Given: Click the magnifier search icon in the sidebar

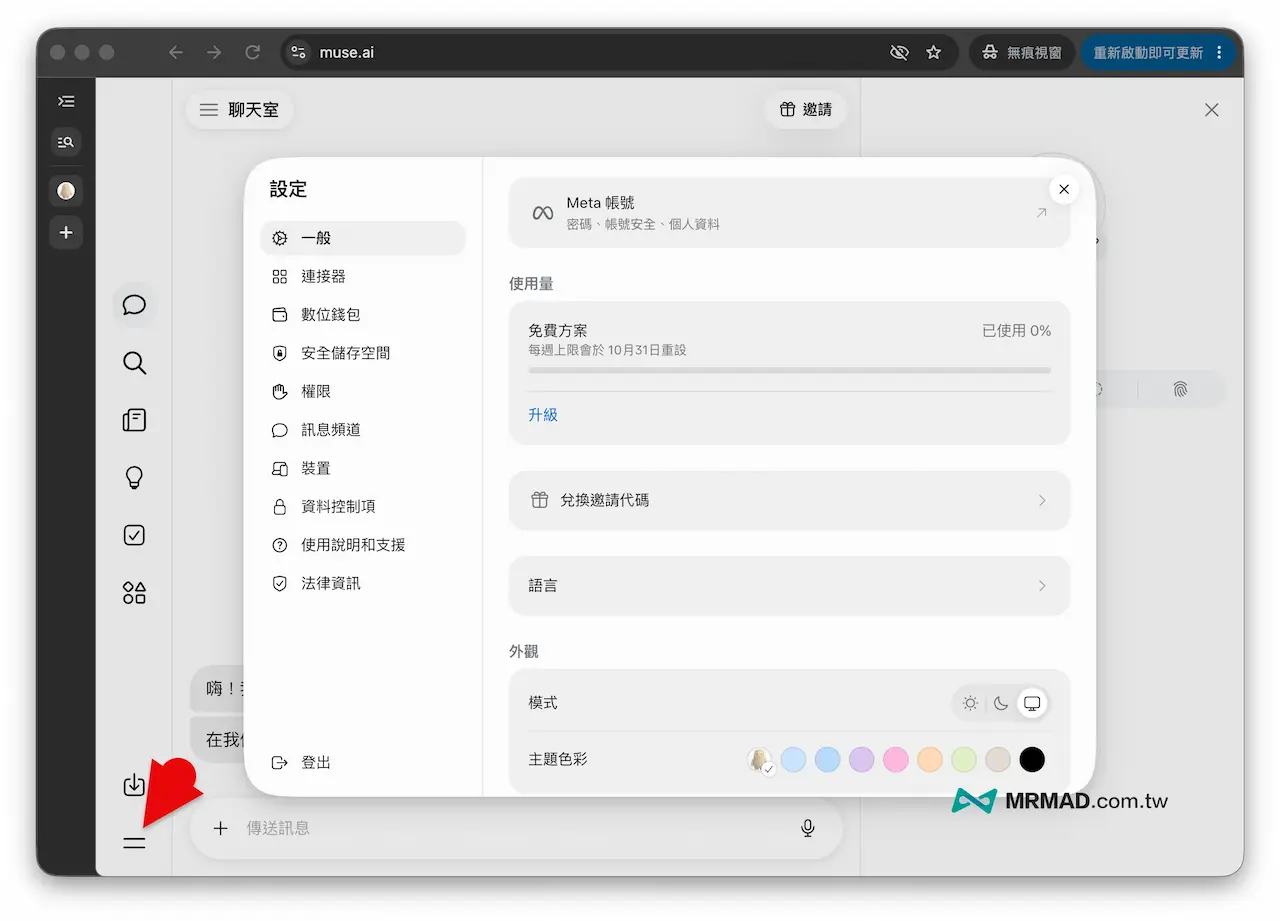Looking at the screenshot, I should (x=134, y=363).
